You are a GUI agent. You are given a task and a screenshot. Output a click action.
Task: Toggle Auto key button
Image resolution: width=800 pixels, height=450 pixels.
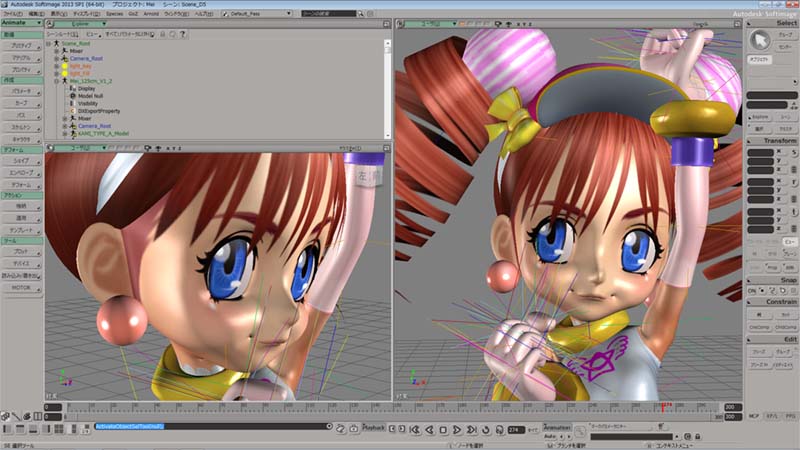tap(549, 437)
